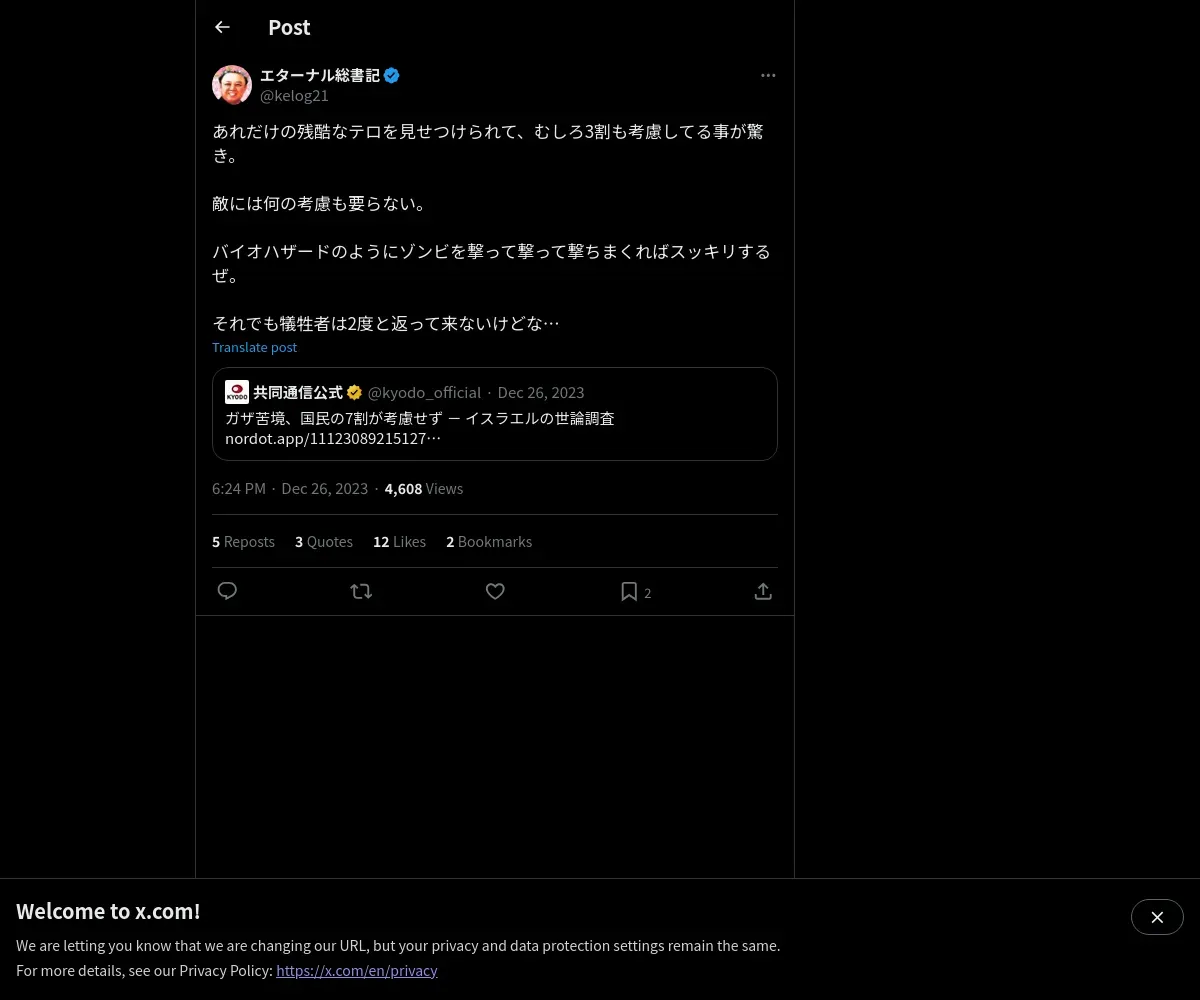Click the @kelog21 username handle
Screen dimensions: 1200x1000
(x=294, y=95)
